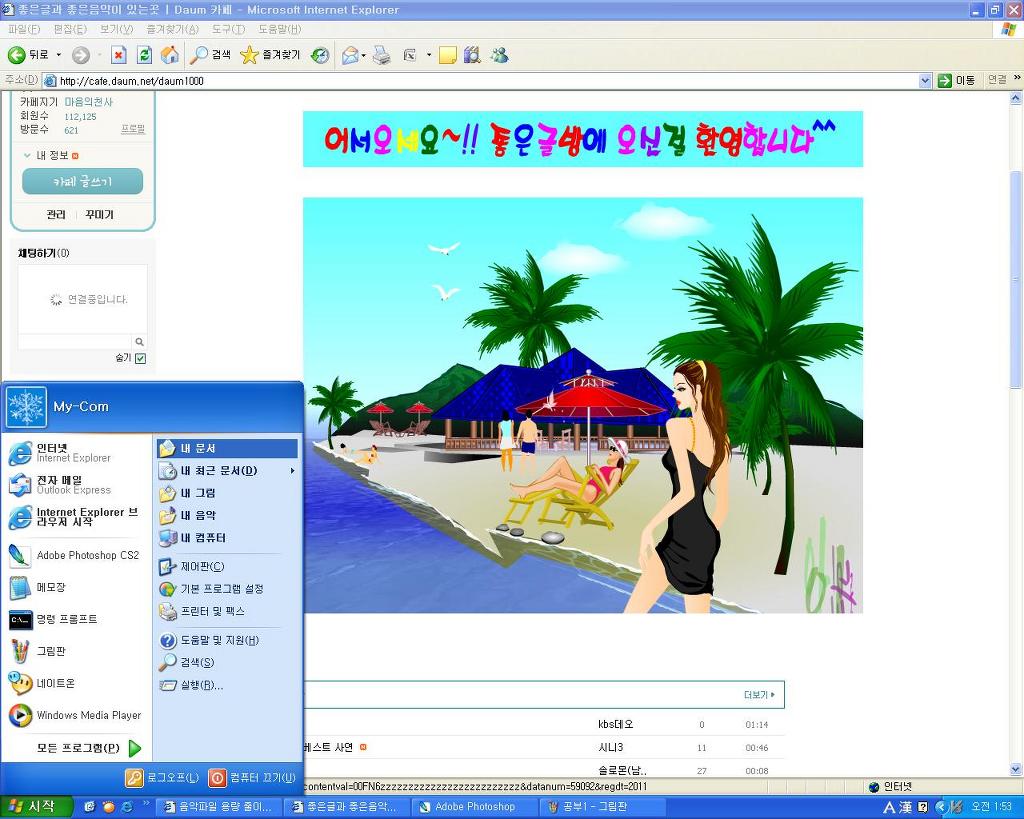Open the 검색 search magnifier in toolbar
This screenshot has height=819, width=1024.
(210, 55)
